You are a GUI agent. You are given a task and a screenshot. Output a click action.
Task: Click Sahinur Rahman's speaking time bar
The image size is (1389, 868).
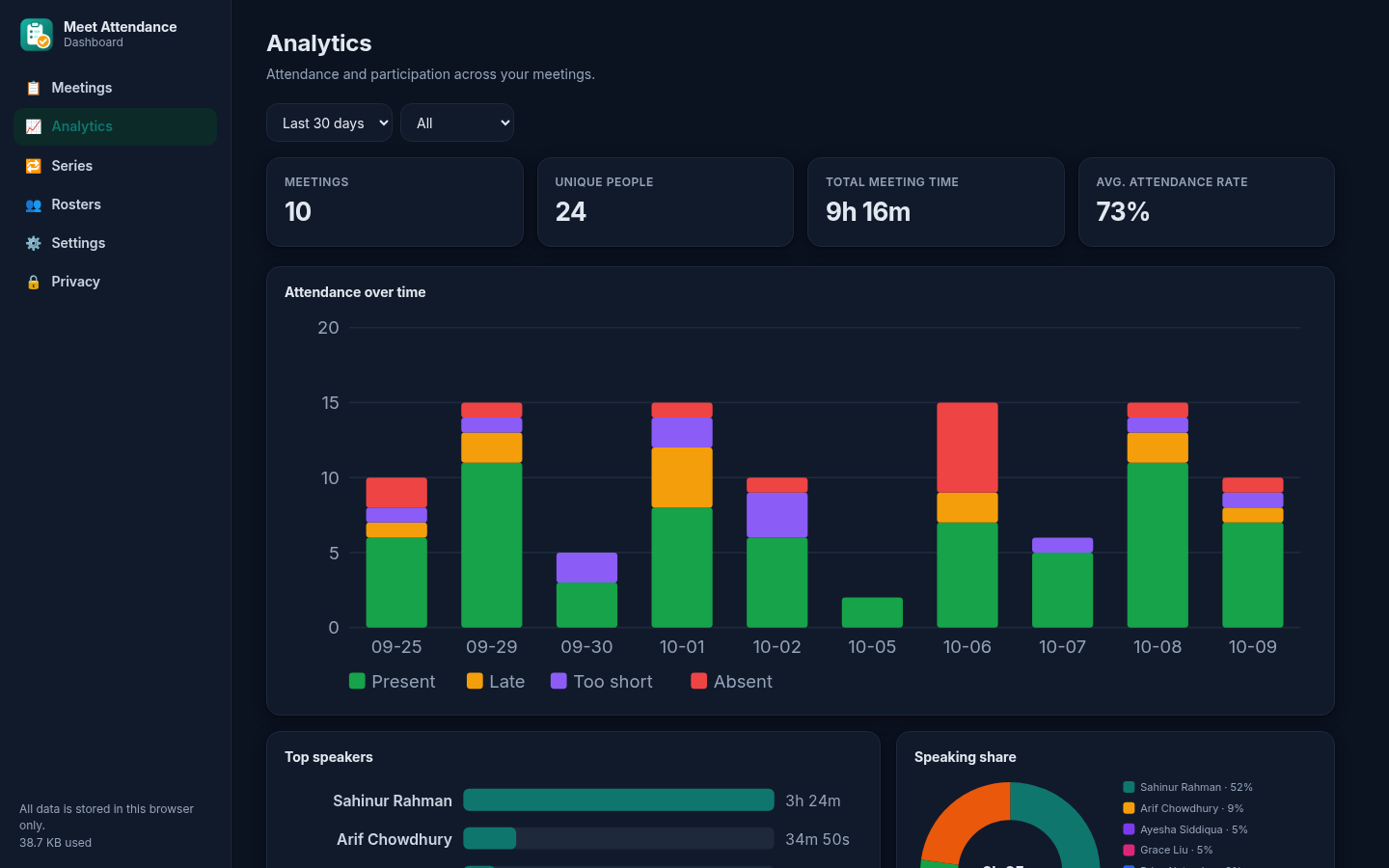(x=618, y=800)
